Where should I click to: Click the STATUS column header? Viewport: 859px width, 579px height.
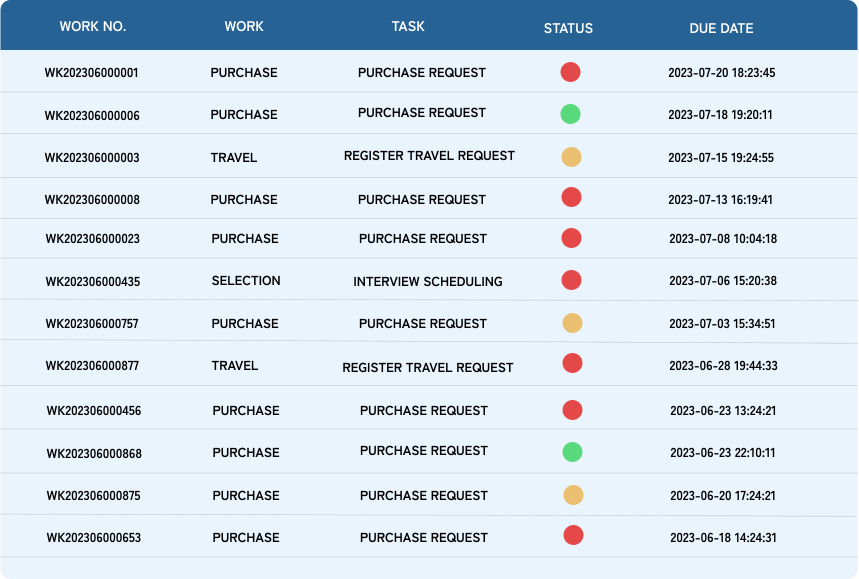tap(568, 28)
